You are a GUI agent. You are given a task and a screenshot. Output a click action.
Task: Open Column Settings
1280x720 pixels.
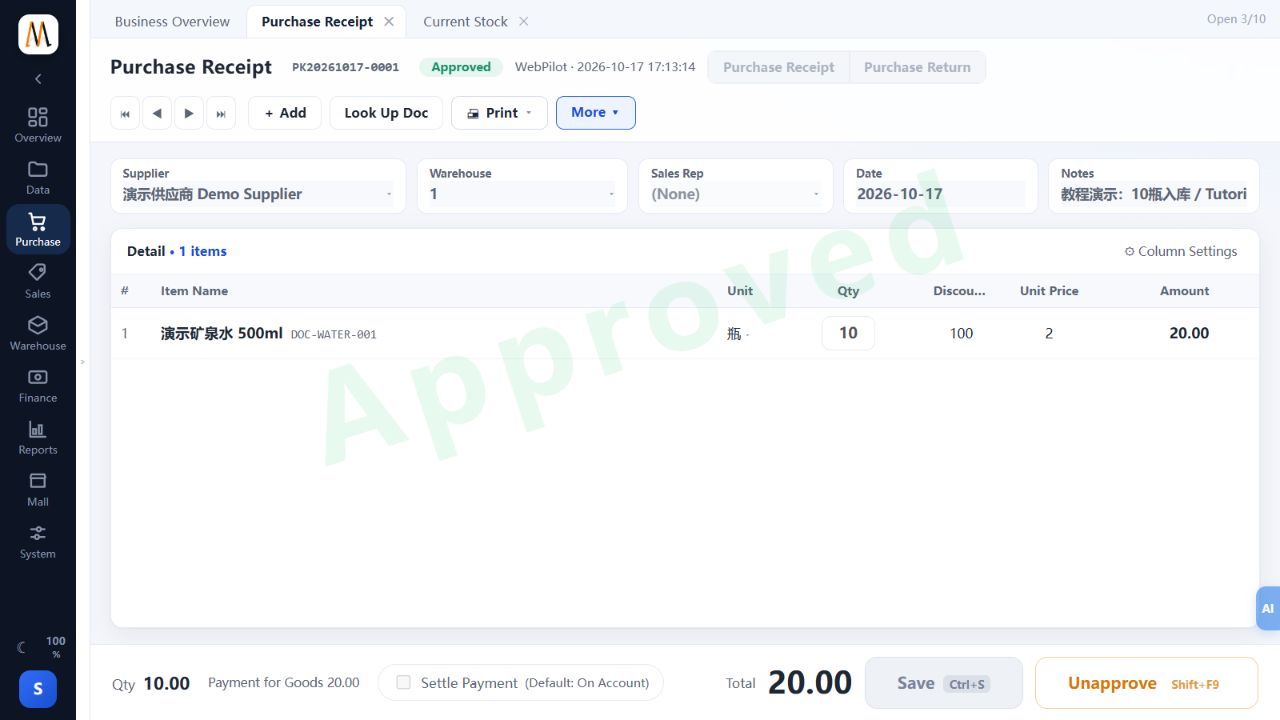1181,251
